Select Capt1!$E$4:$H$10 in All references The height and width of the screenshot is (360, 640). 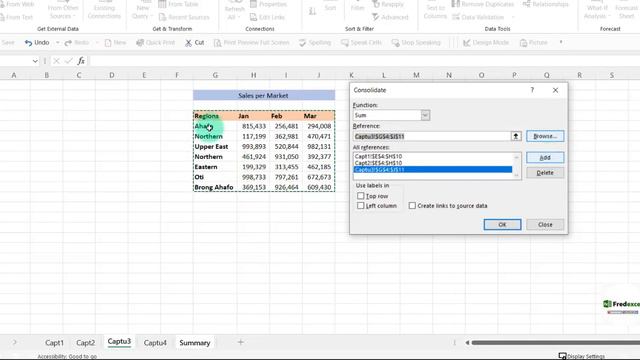click(x=433, y=156)
